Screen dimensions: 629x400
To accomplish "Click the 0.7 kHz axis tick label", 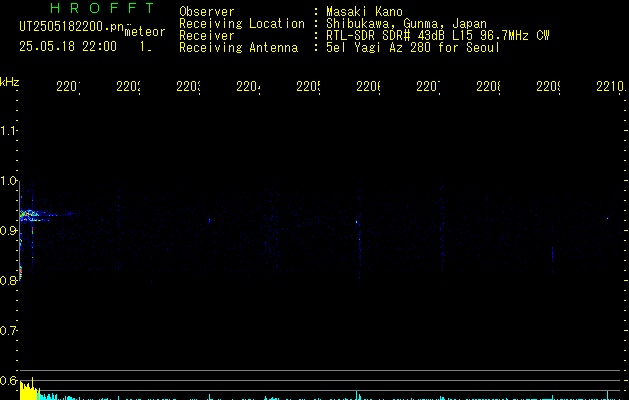I will coord(8,331).
